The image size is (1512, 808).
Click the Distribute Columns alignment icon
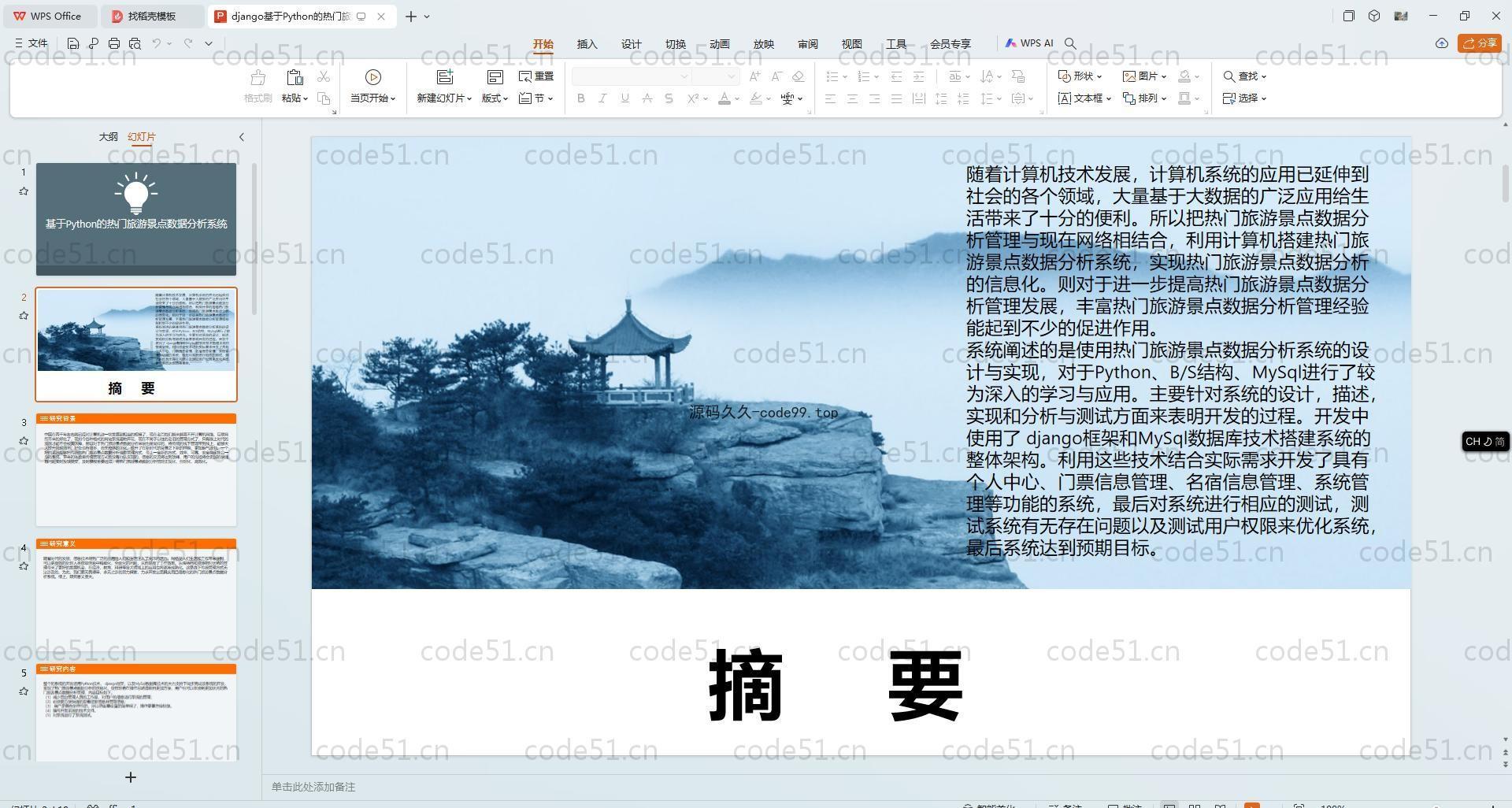coord(918,98)
